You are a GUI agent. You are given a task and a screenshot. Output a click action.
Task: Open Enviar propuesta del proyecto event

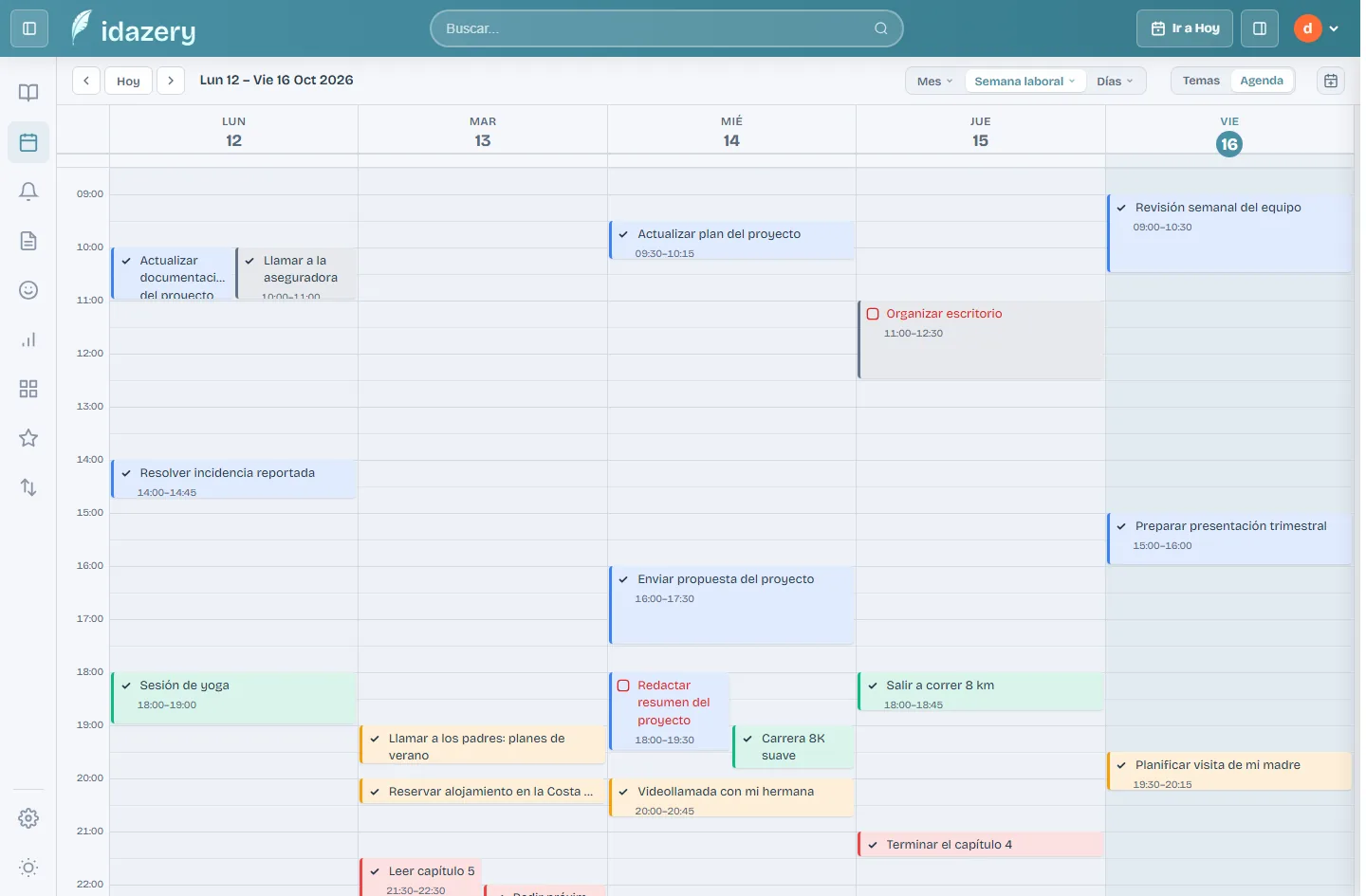pyautogui.click(x=731, y=605)
